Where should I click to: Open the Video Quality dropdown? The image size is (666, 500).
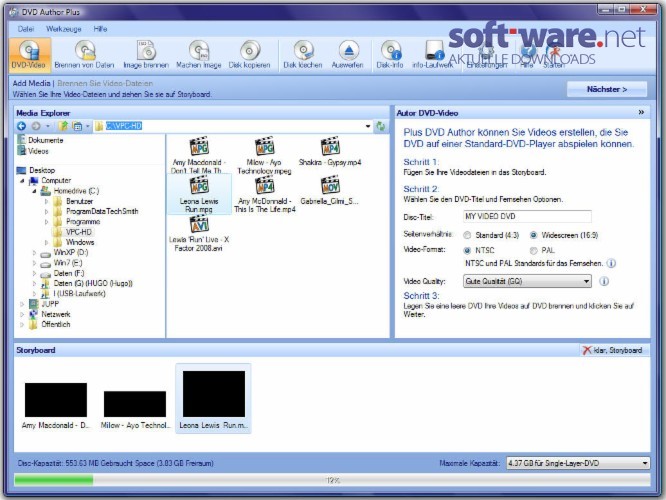[x=527, y=281]
